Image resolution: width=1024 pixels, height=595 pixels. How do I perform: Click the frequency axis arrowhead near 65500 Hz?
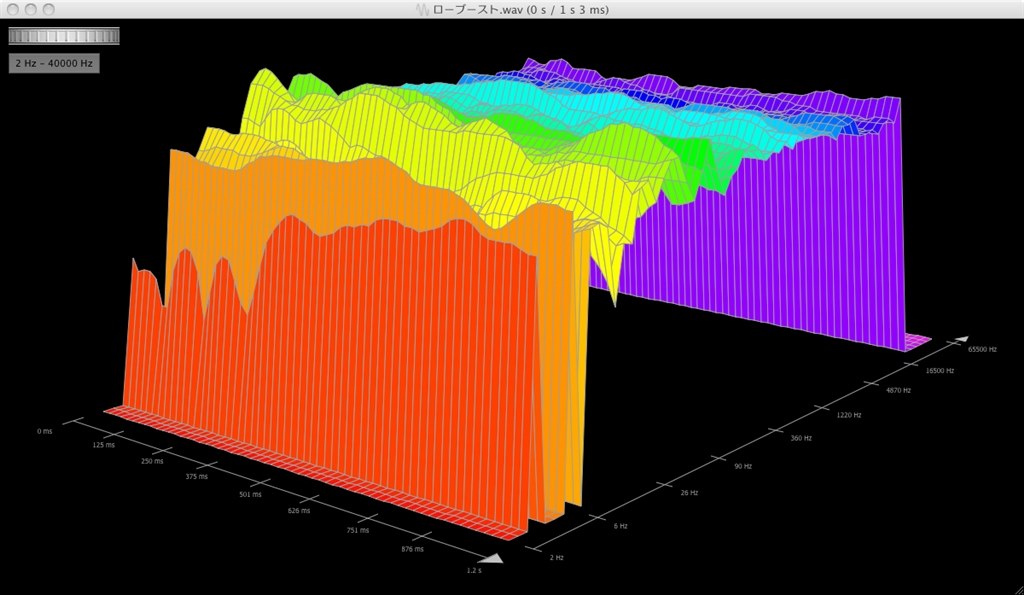tap(961, 340)
